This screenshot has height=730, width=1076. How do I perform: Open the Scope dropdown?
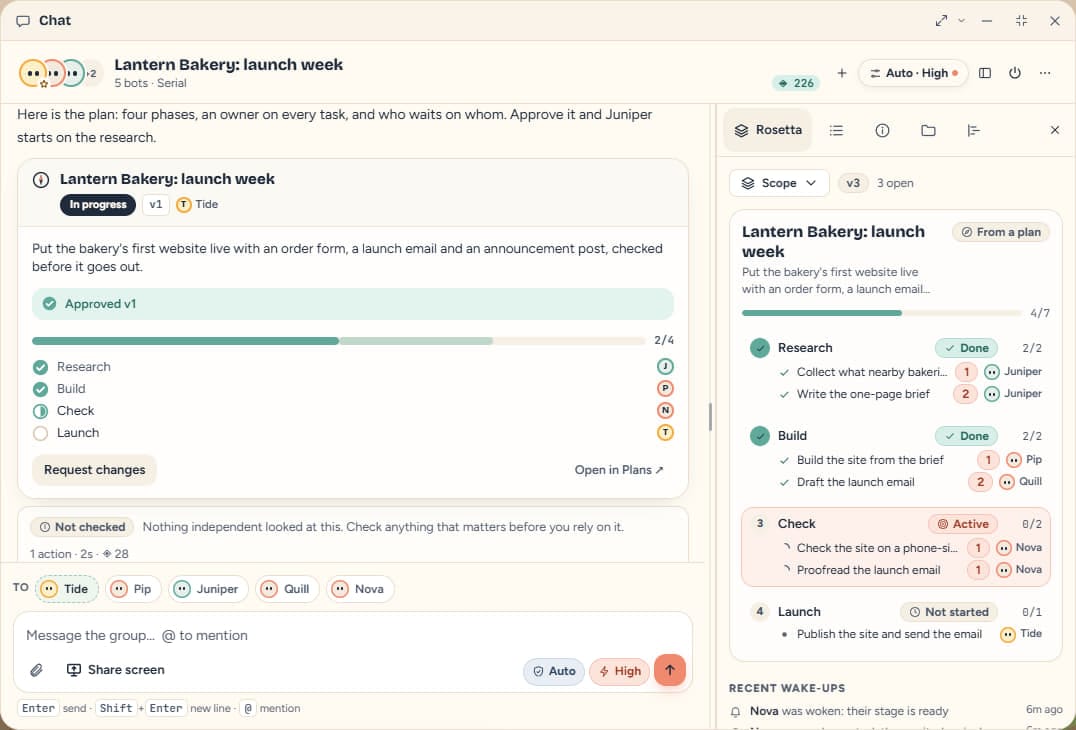pos(779,183)
